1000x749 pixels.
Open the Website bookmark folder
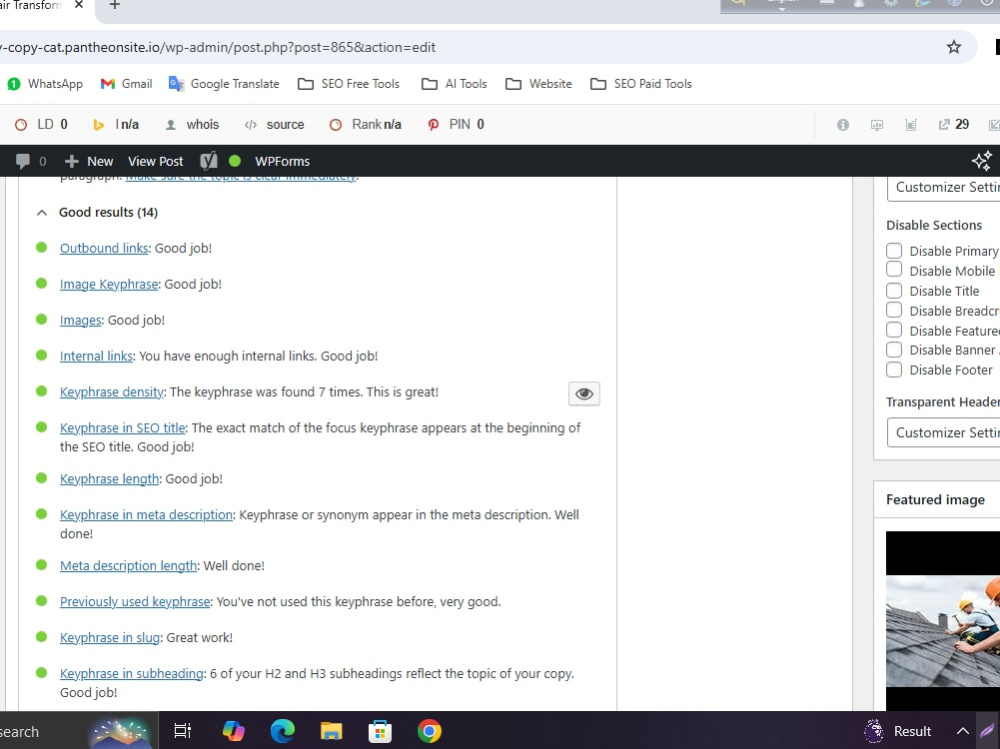tap(539, 84)
